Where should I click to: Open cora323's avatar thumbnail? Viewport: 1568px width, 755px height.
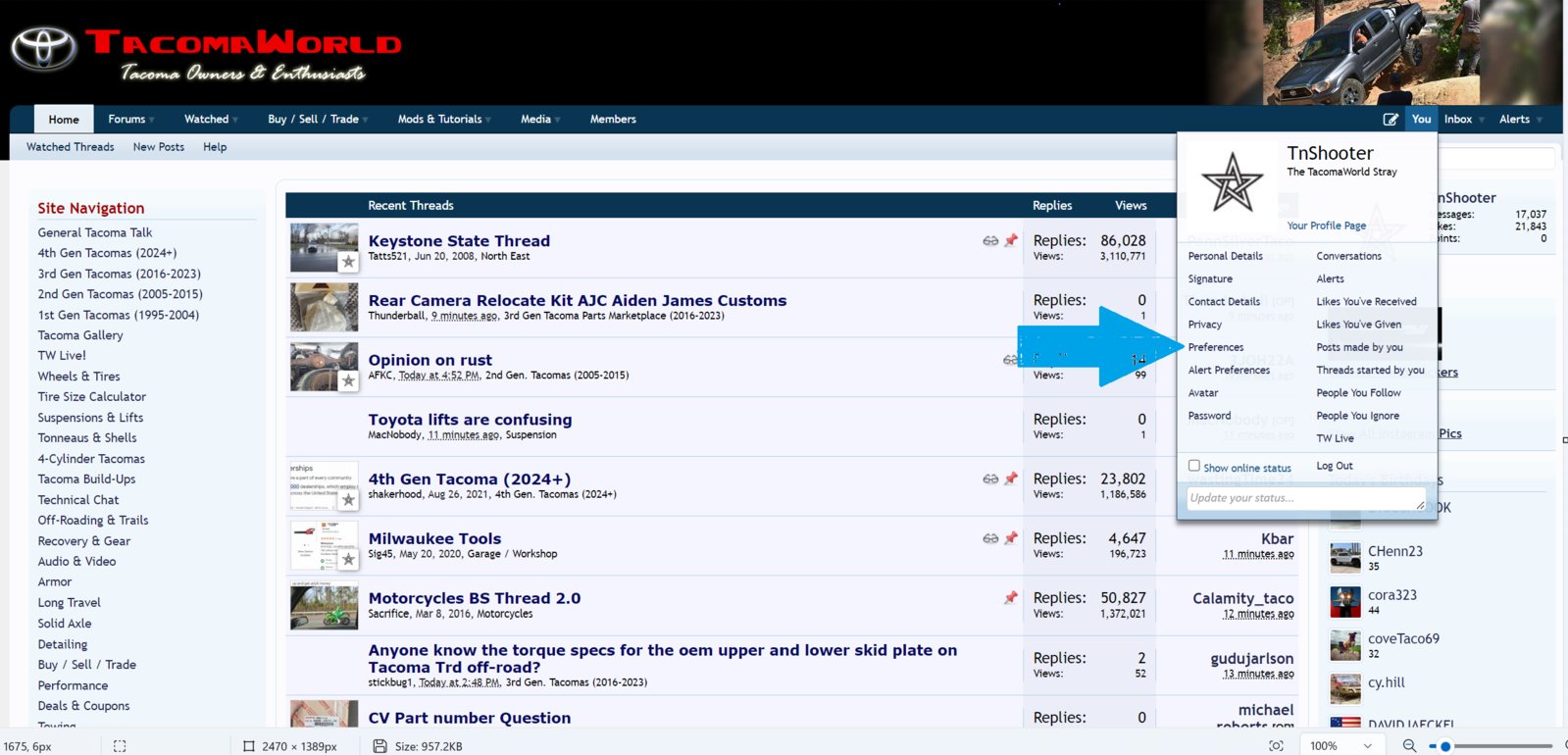point(1345,601)
